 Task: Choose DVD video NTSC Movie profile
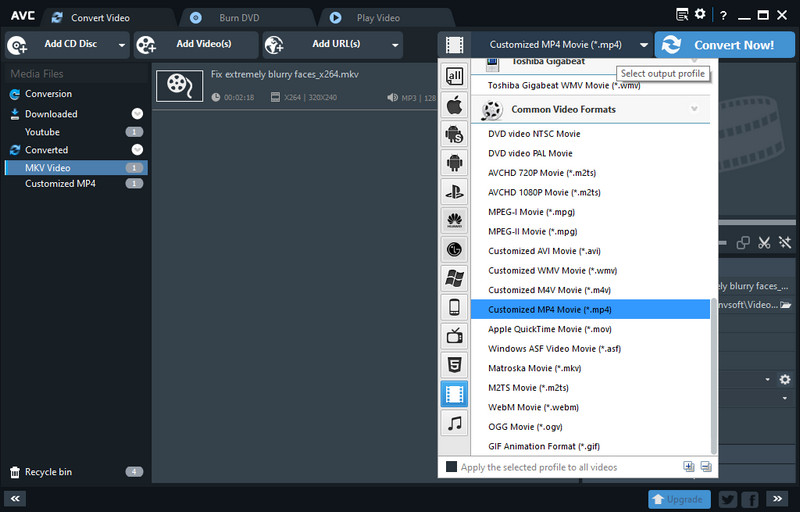[590, 134]
